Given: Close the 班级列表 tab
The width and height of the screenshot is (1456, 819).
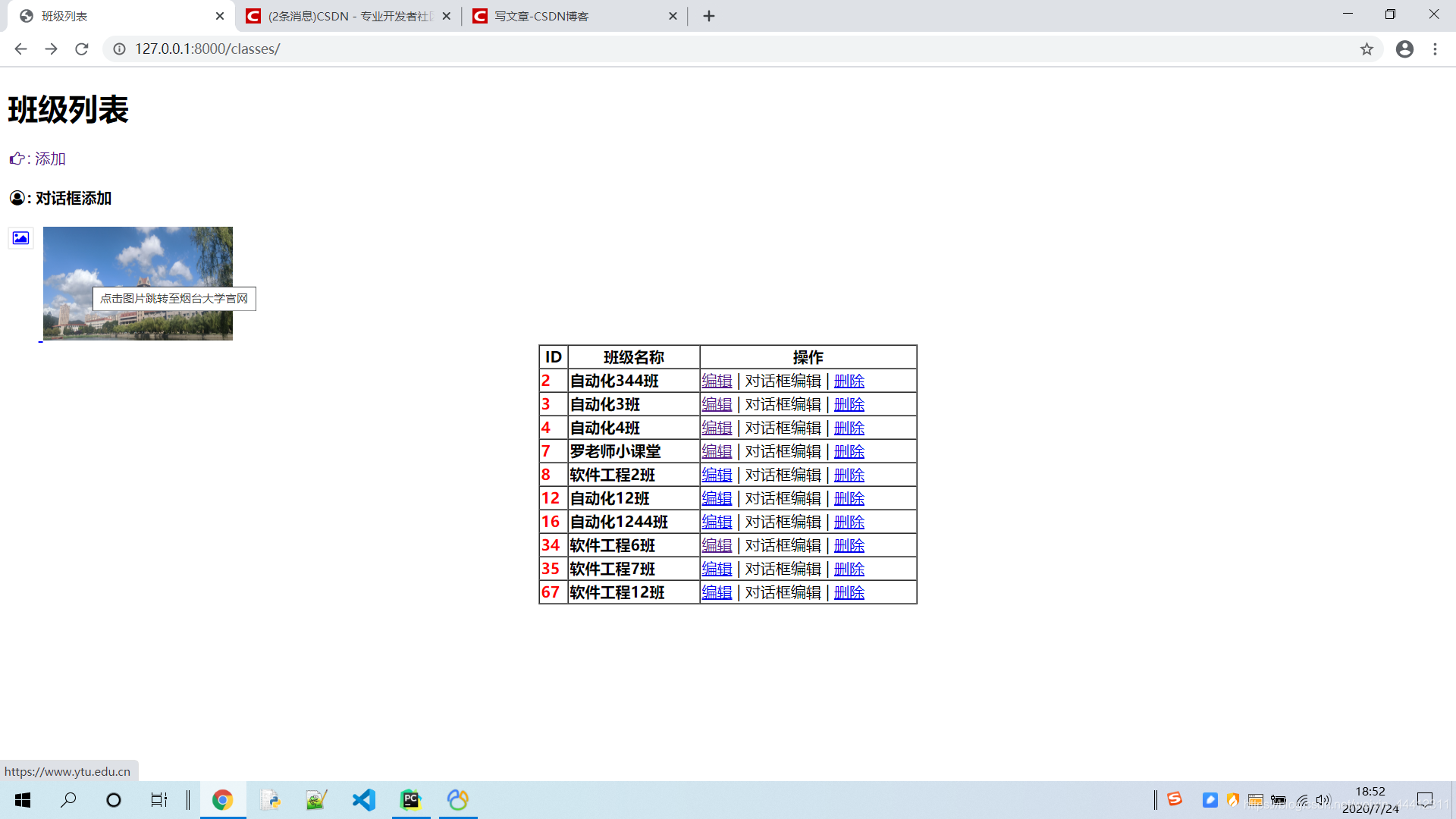Looking at the screenshot, I should coord(220,16).
